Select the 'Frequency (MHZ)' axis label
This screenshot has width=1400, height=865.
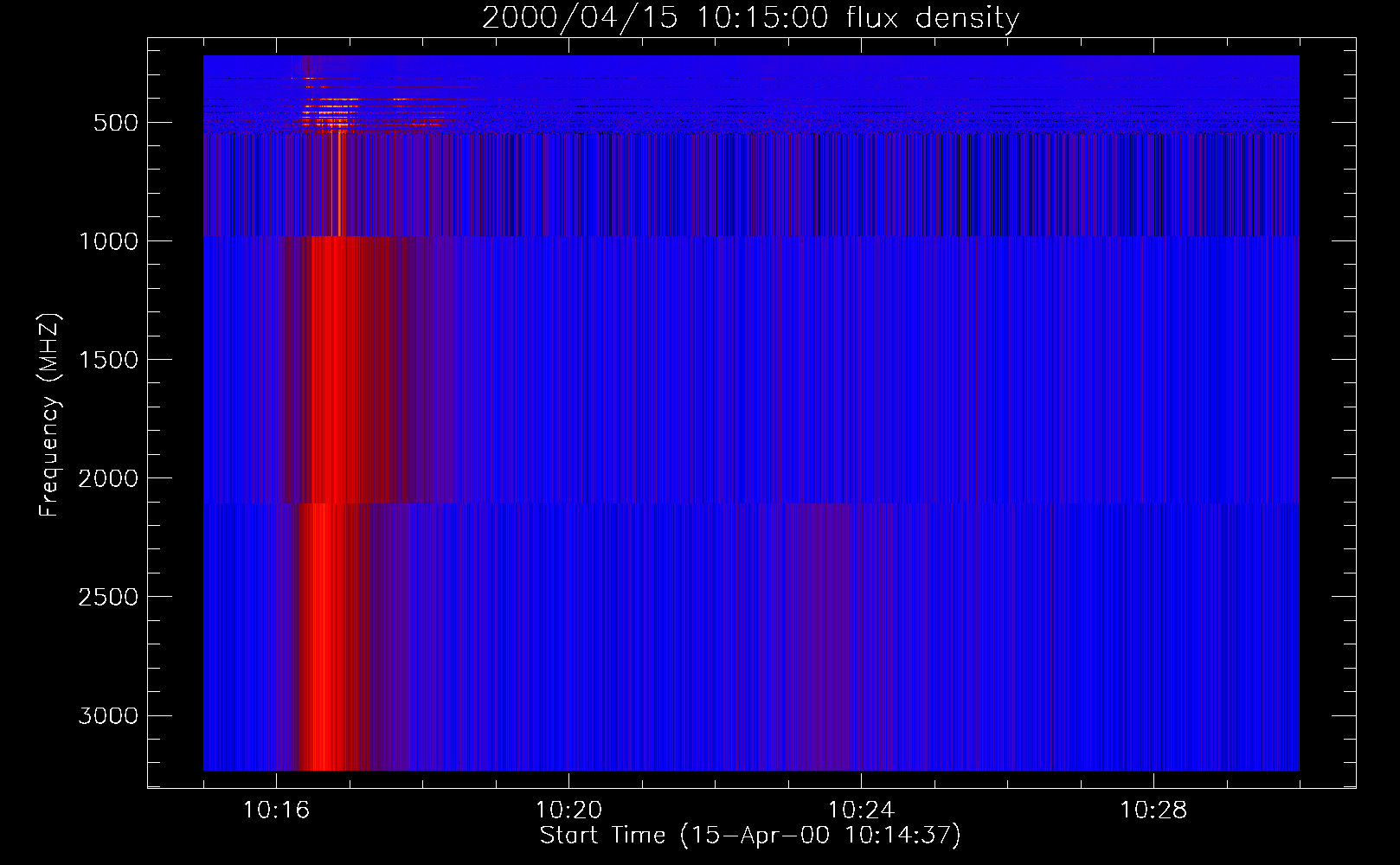49,415
